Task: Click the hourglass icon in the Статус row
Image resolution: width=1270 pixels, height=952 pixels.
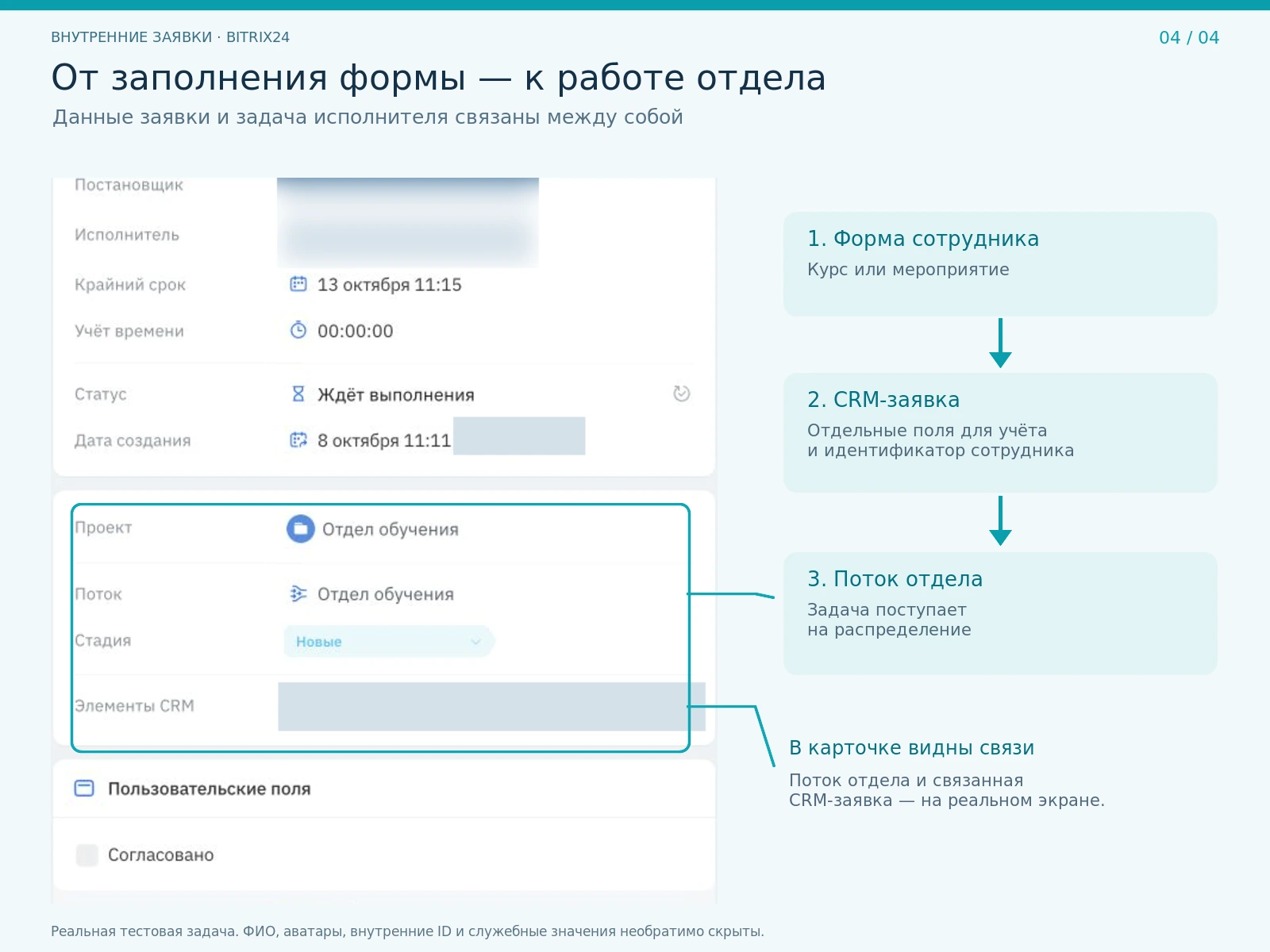Action: (298, 393)
